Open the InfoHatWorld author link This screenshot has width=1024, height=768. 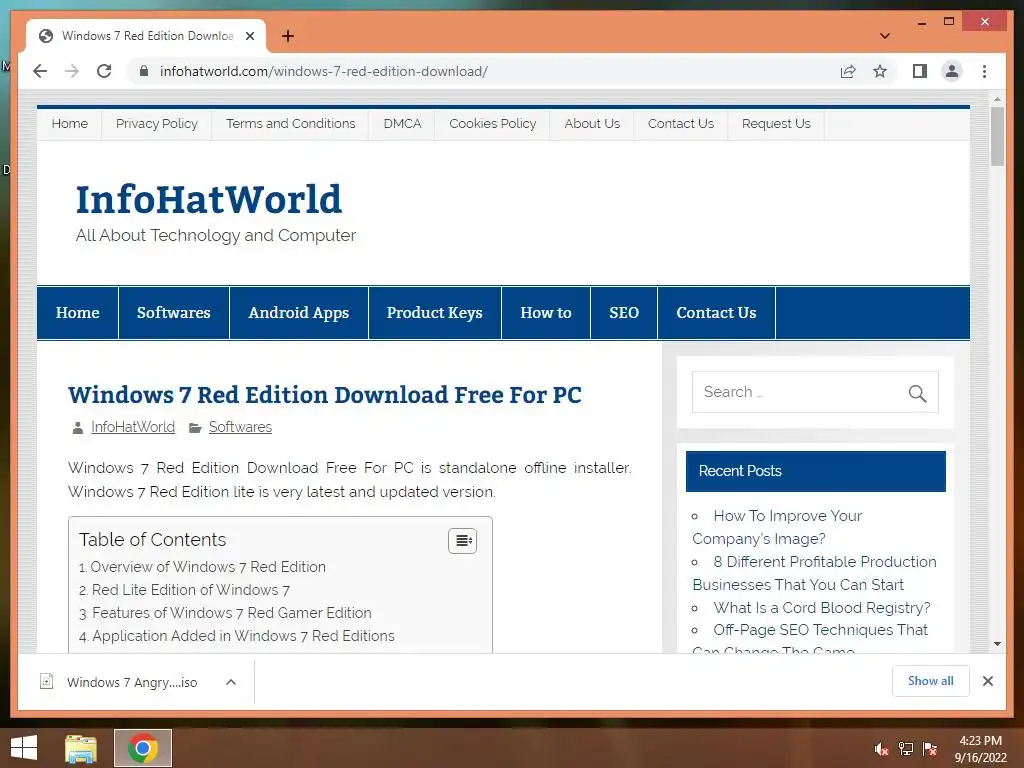[x=133, y=427]
